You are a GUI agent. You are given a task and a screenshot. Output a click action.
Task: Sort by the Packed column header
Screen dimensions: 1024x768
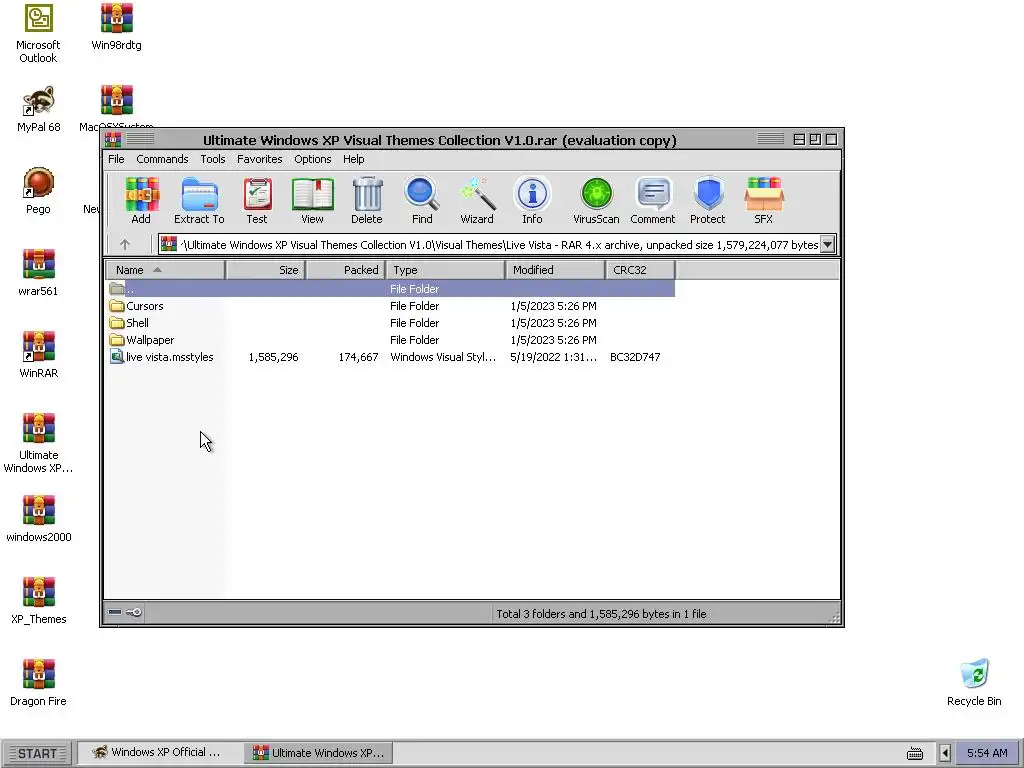[x=346, y=270]
